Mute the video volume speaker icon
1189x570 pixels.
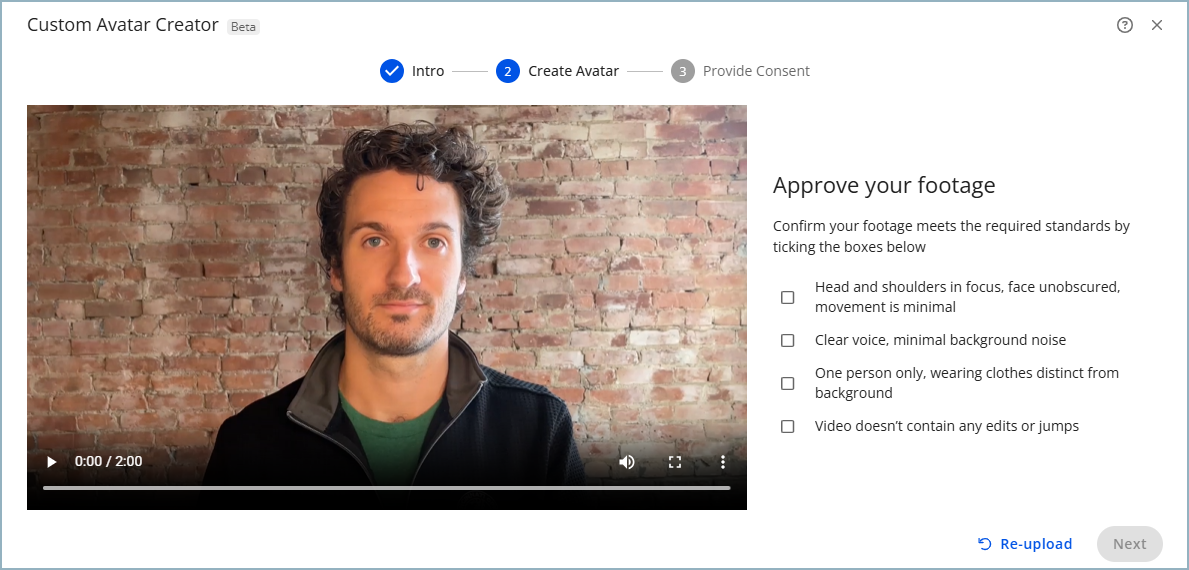pyautogui.click(x=627, y=462)
